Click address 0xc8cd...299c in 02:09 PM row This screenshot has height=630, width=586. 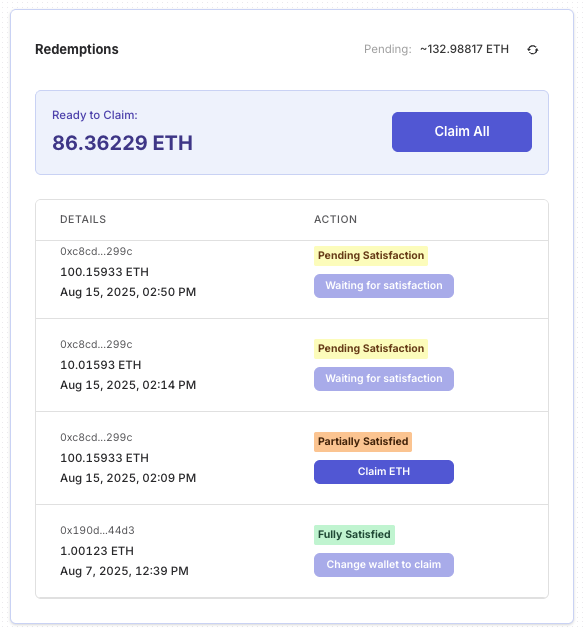pyautogui.click(x=96, y=437)
